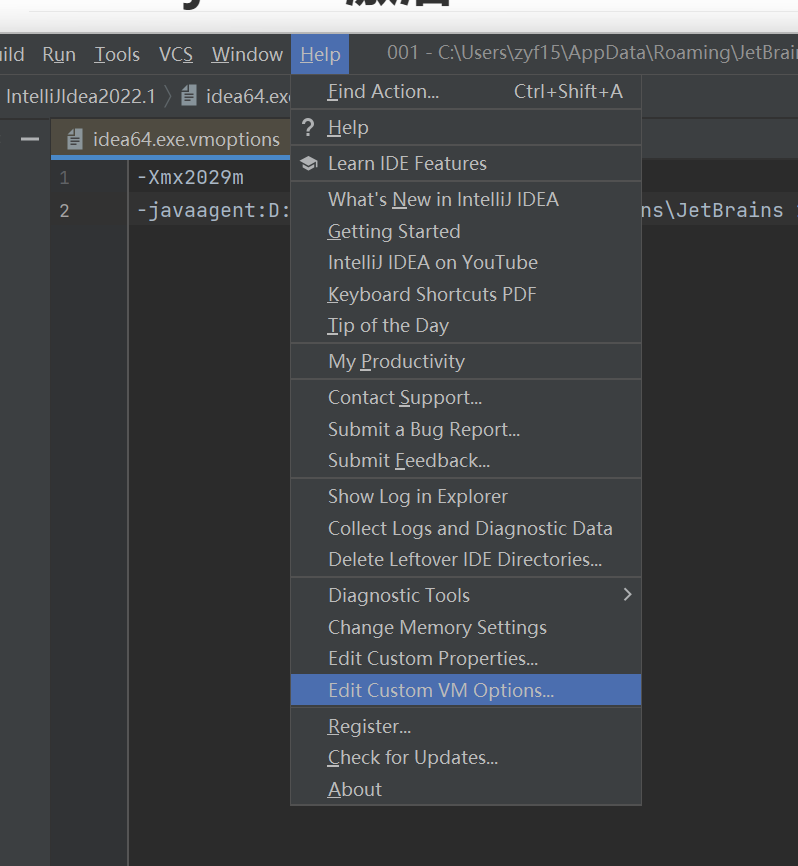The height and width of the screenshot is (866, 798).
Task: Click Keyboard Shortcuts PDF entry
Action: coord(432,294)
